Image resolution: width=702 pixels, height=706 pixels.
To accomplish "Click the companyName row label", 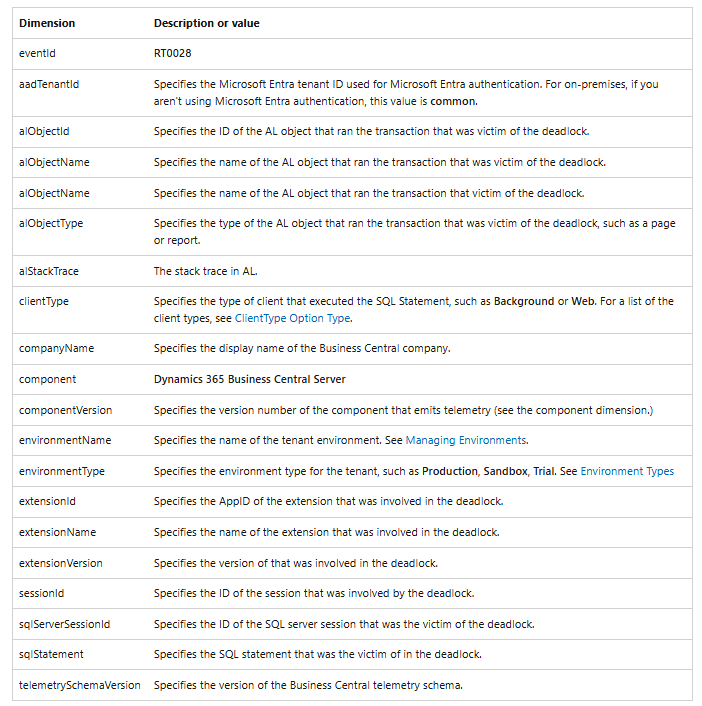I will point(56,348).
